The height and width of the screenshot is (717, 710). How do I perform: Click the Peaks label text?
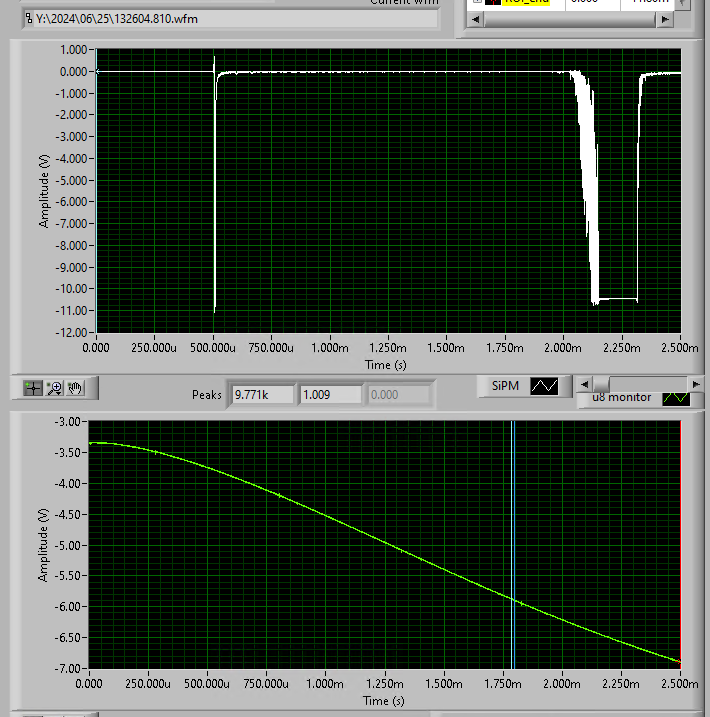pos(207,395)
